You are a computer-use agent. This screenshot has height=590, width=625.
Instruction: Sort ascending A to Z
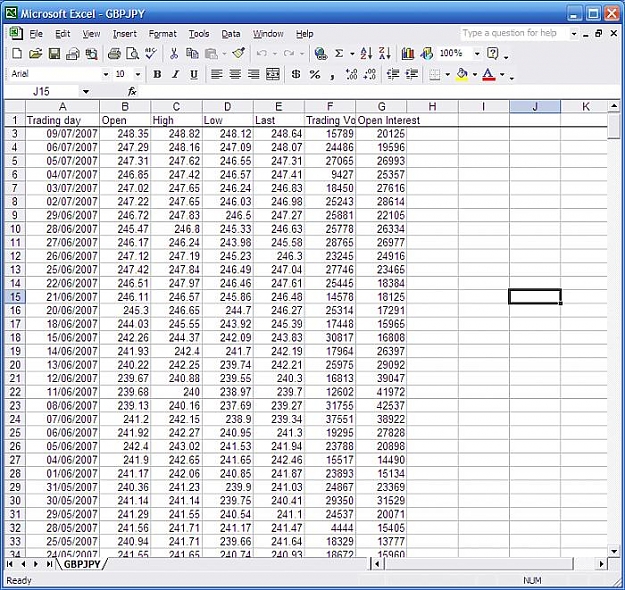click(366, 53)
